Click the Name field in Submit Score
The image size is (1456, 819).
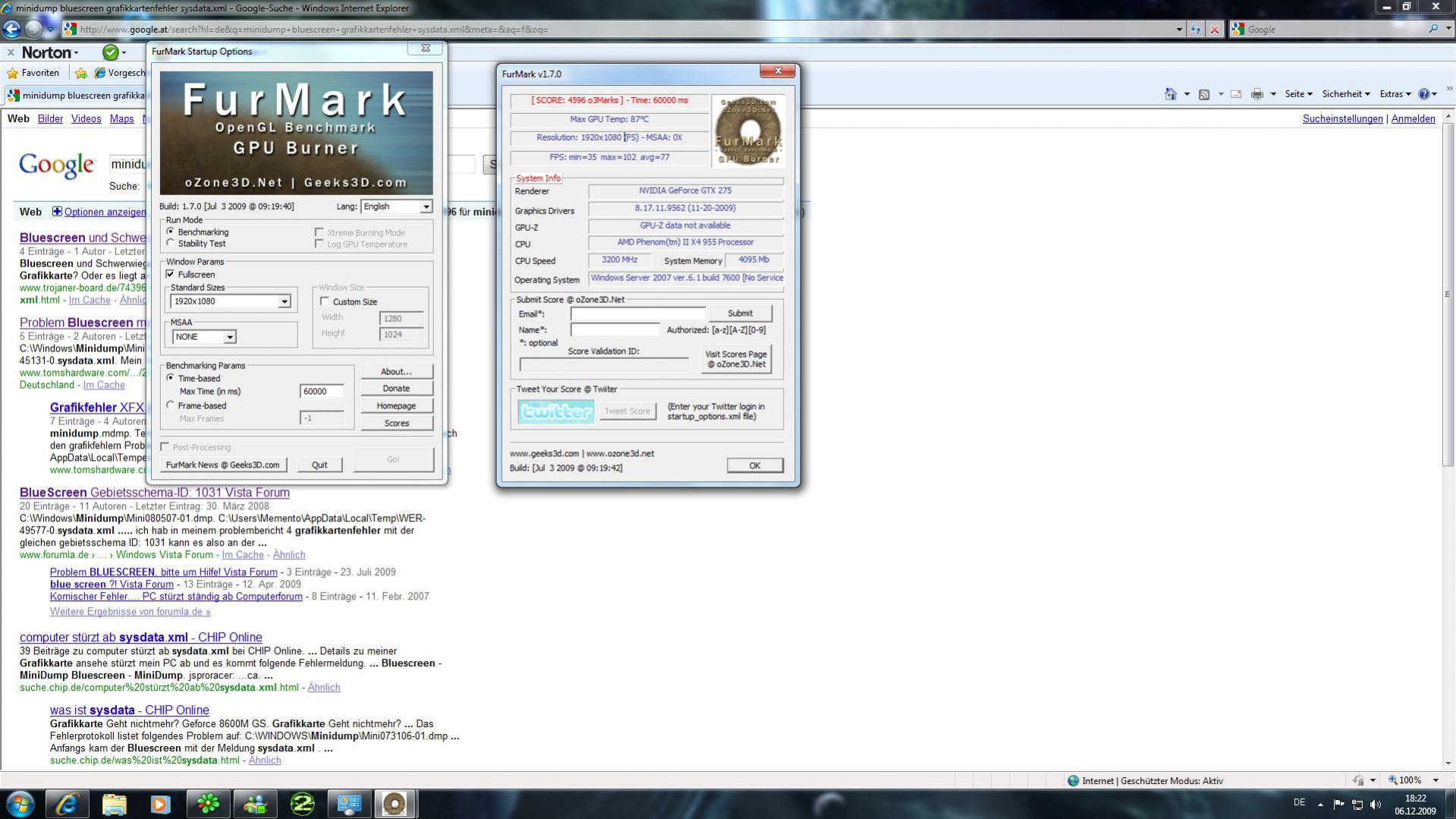point(615,329)
